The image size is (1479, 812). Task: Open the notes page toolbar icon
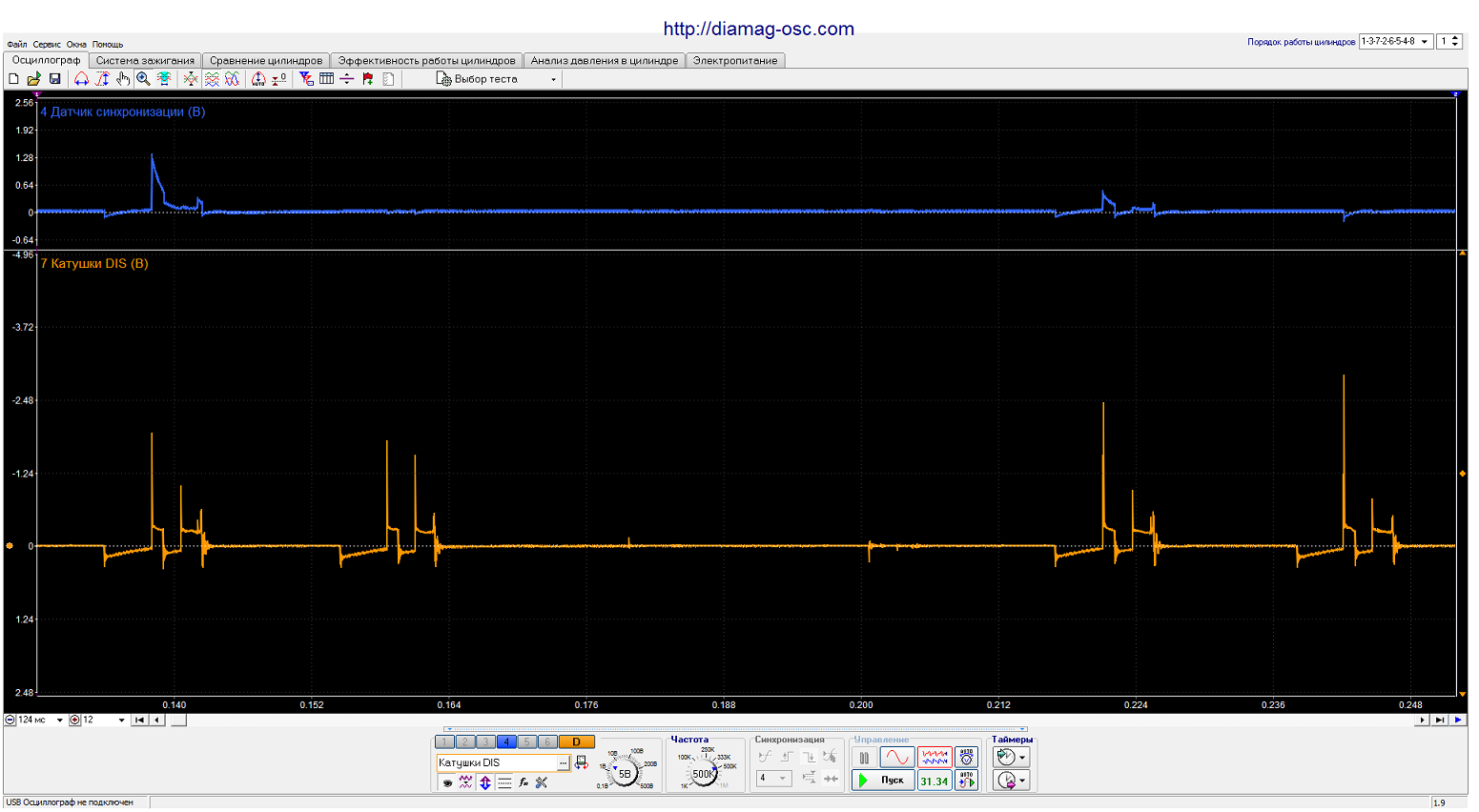[x=388, y=79]
